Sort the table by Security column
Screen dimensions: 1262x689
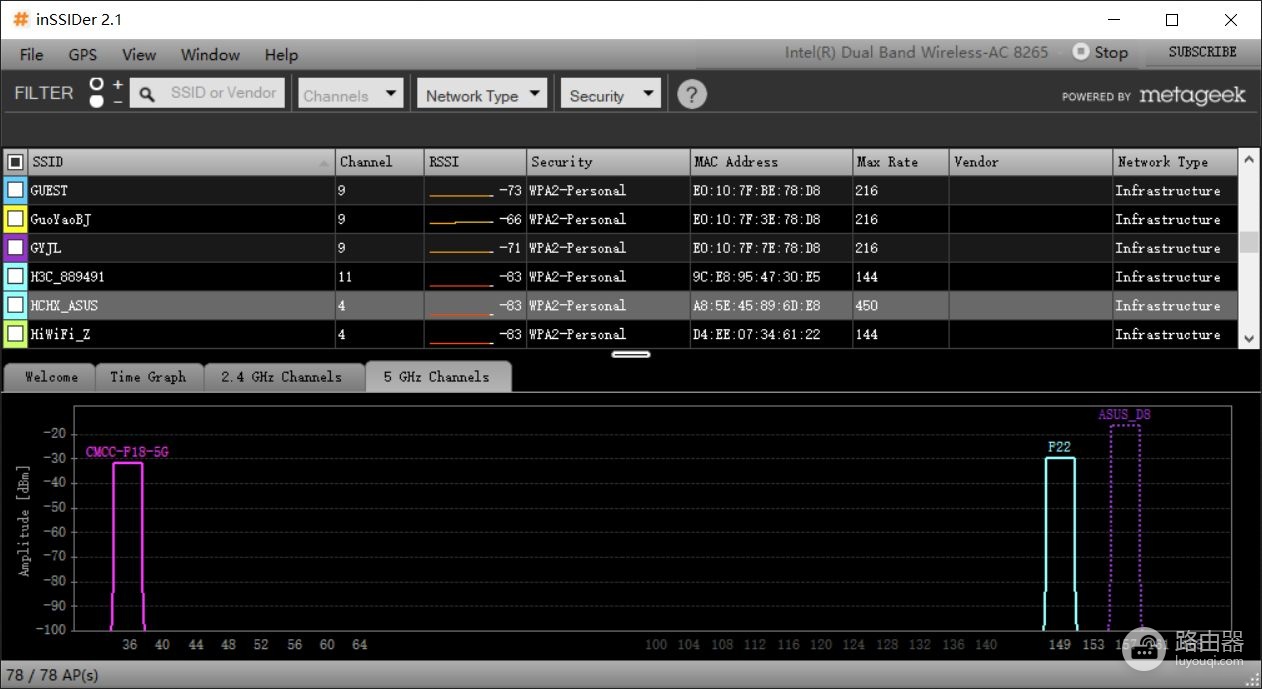[608, 162]
